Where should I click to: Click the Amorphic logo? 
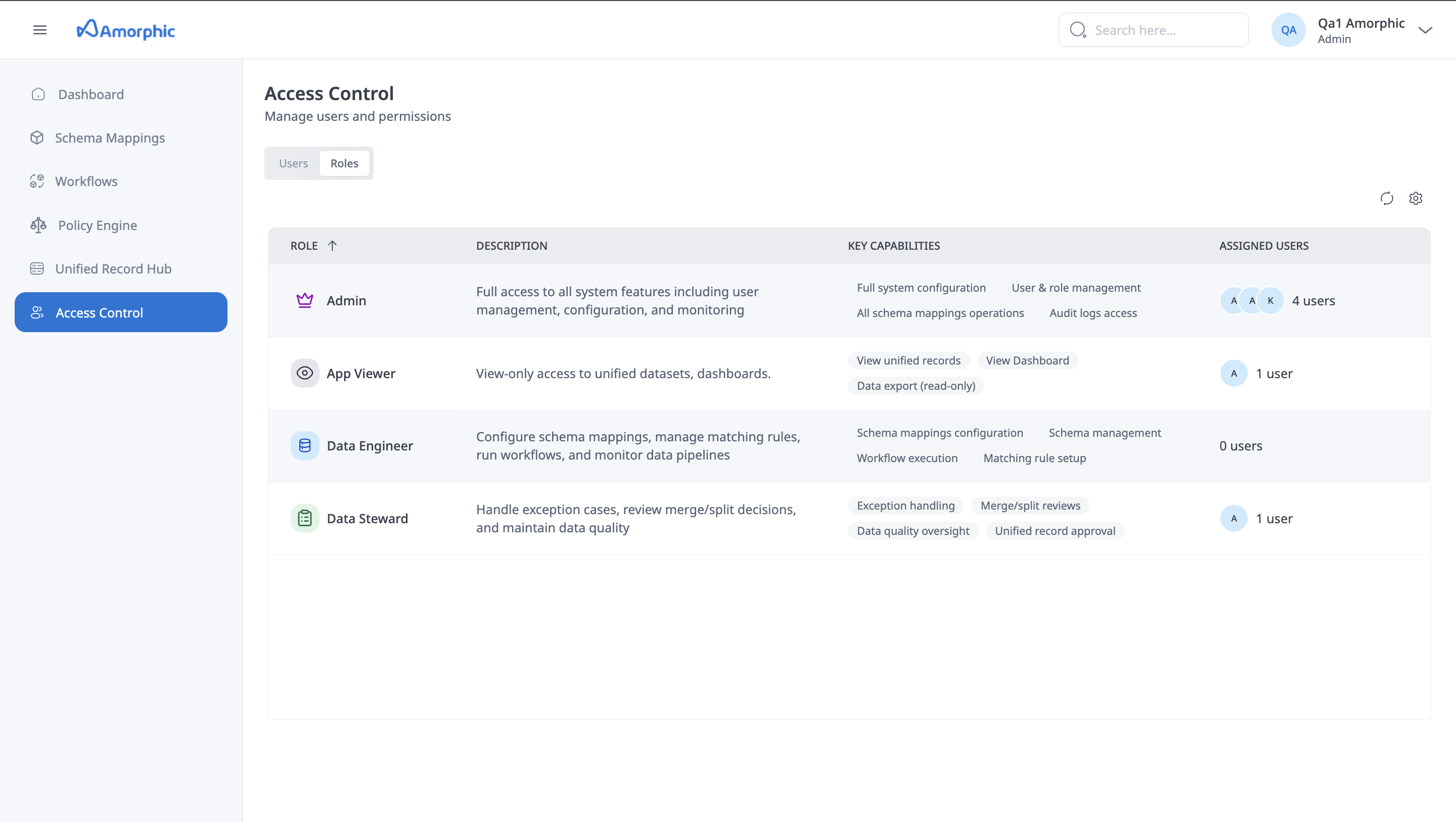[x=126, y=30]
